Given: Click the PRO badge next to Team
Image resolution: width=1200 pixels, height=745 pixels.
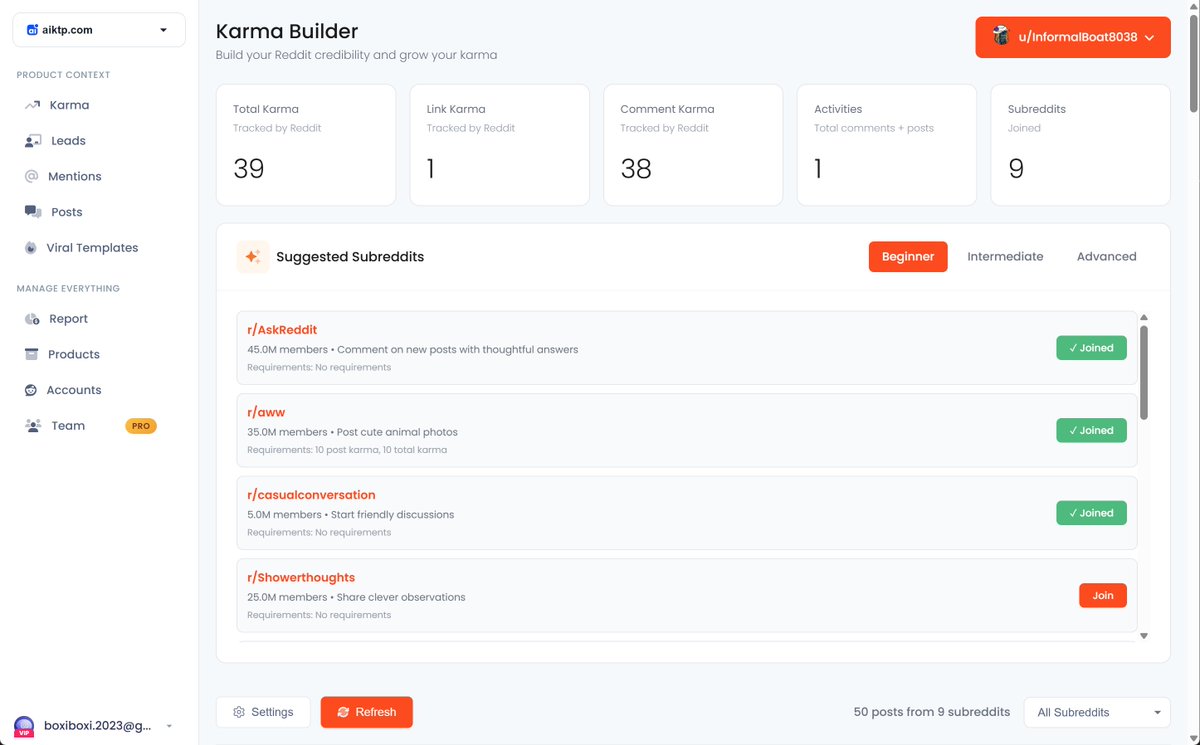Looking at the screenshot, I should click(141, 426).
